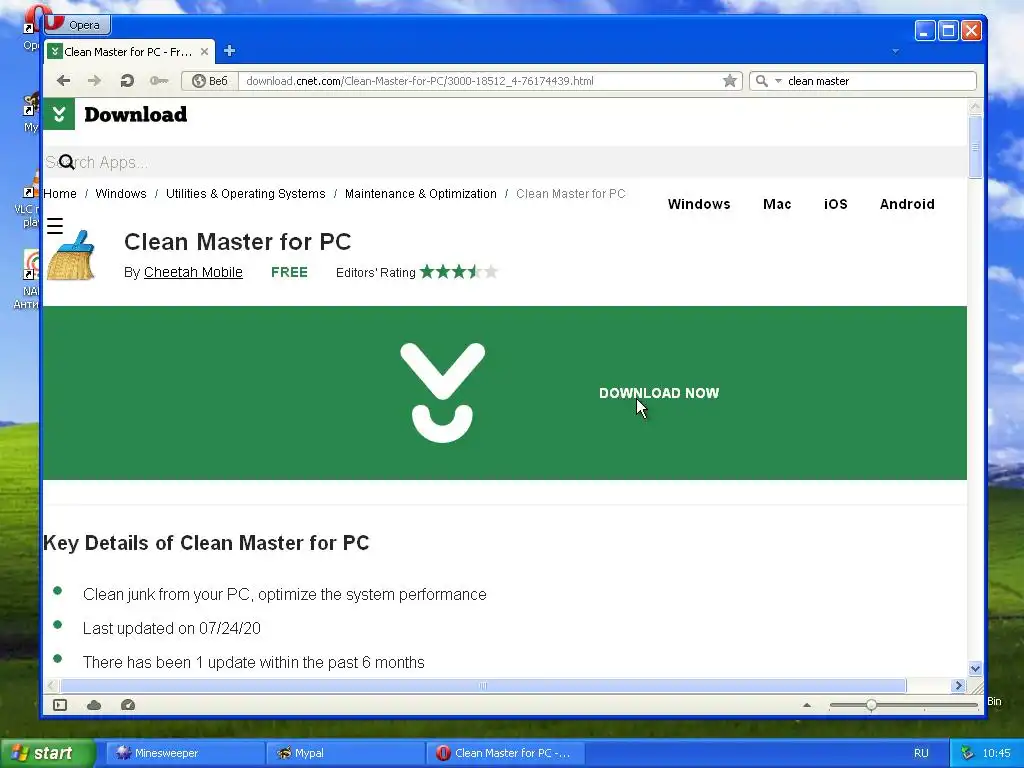1024x768 pixels.
Task: Switch to Minesweeper in taskbar
Action: click(184, 753)
